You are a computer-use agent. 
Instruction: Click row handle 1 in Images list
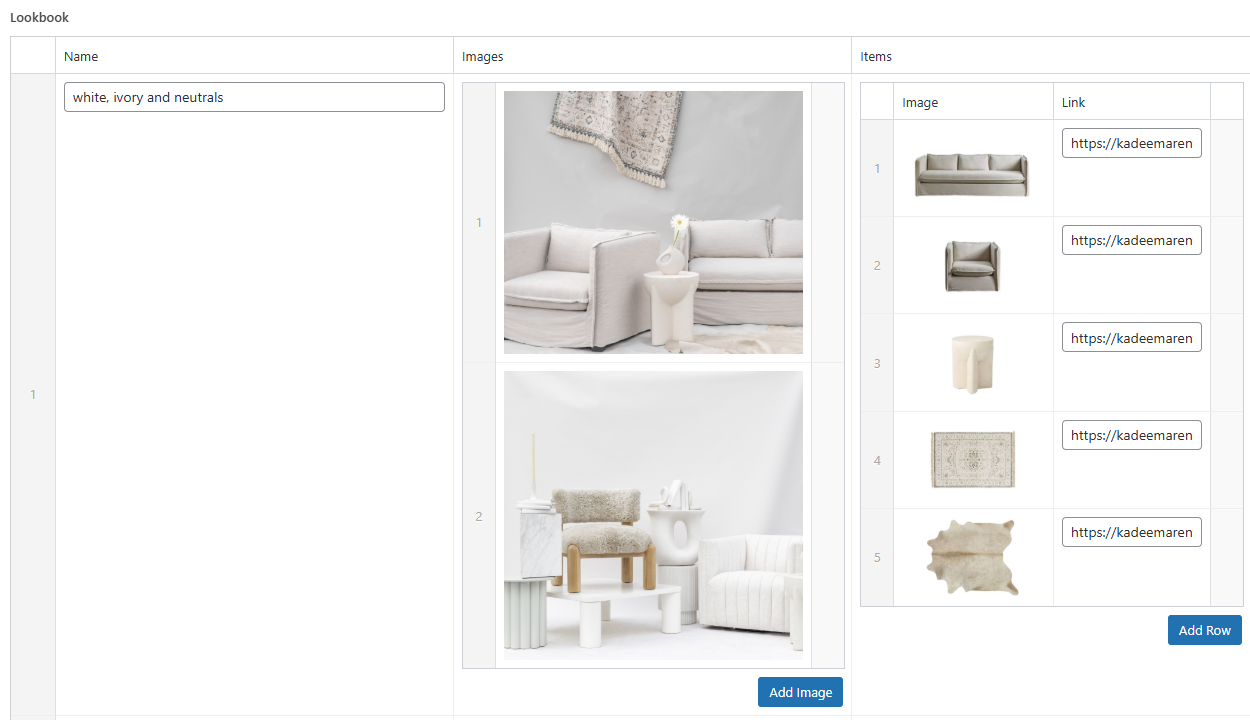coord(479,222)
